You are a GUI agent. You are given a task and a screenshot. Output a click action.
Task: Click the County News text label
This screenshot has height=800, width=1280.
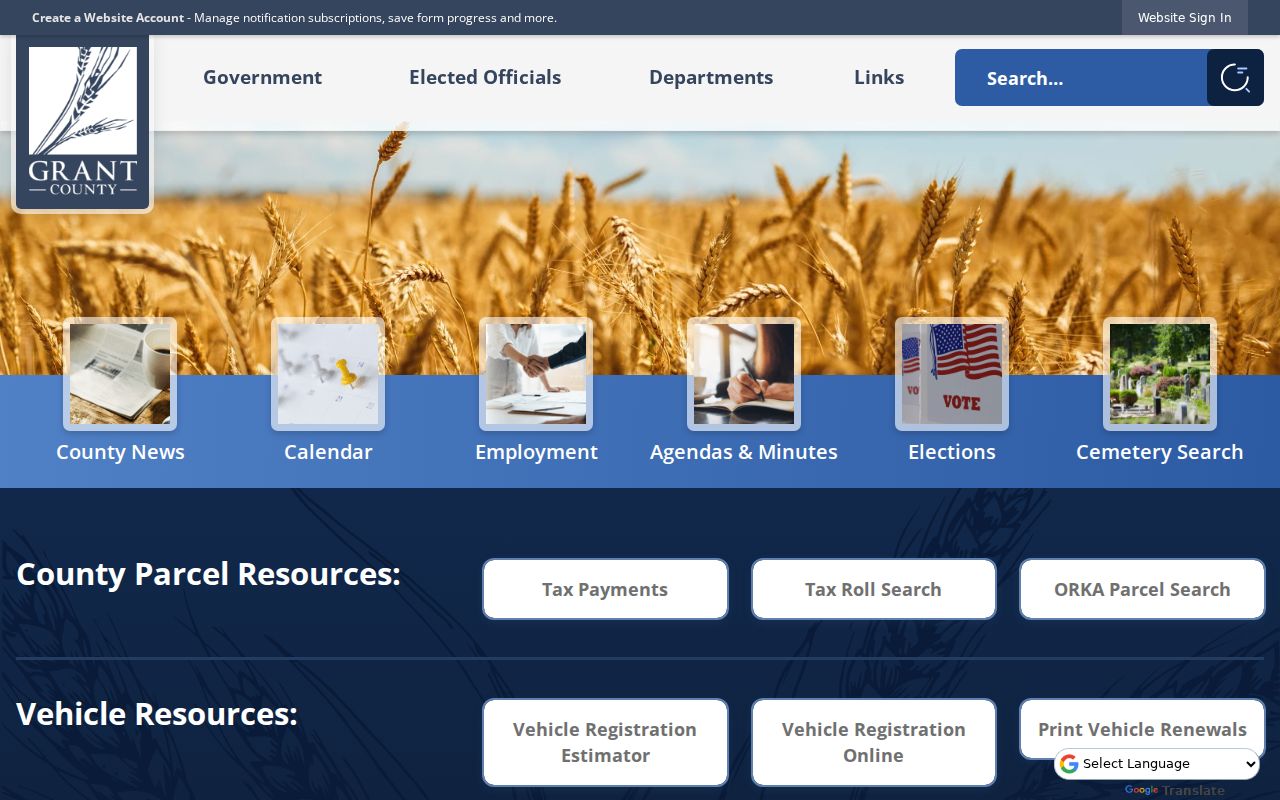(x=120, y=452)
